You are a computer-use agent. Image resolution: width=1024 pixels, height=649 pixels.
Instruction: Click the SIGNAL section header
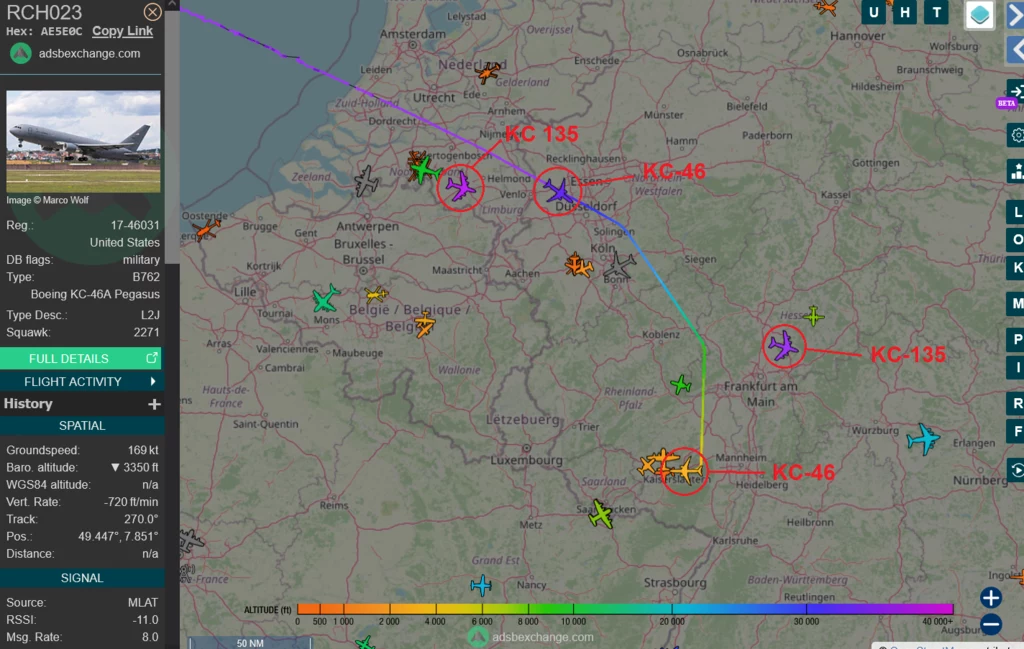(82, 578)
